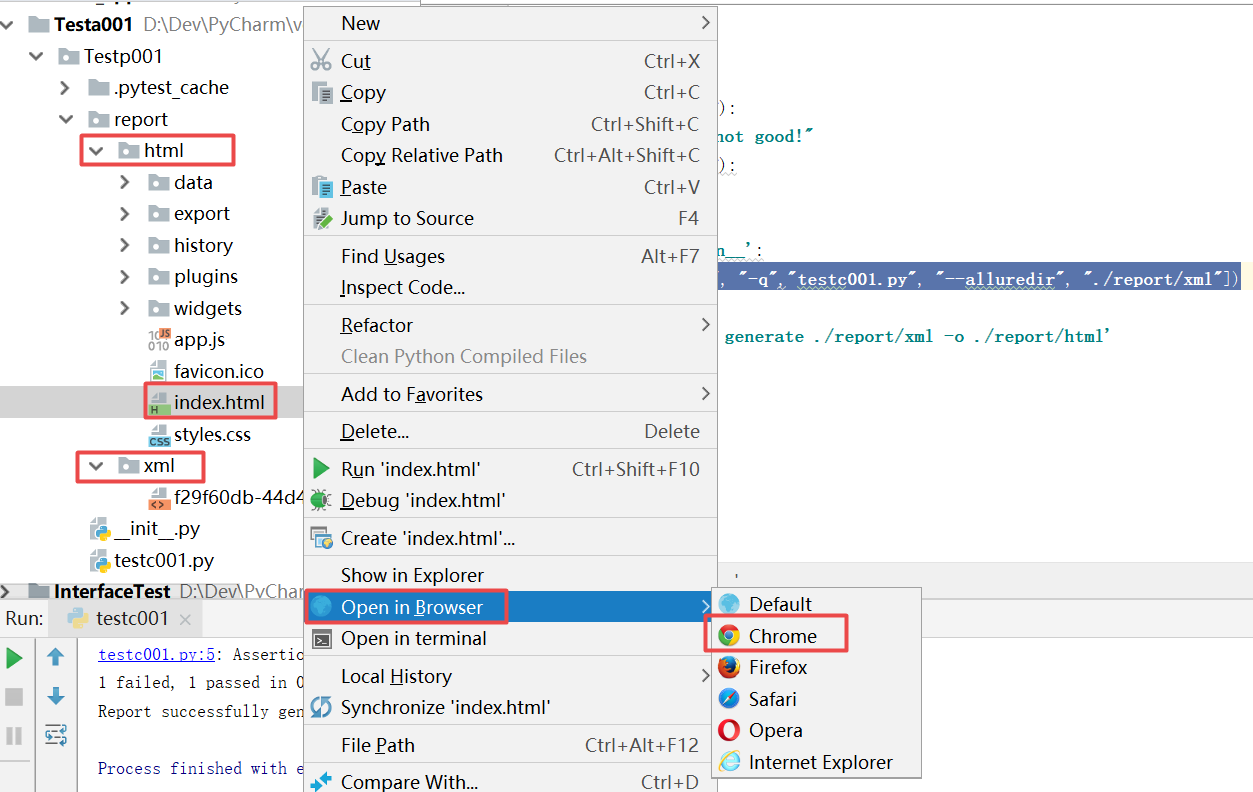Collapse the xml folder
The width and height of the screenshot is (1253, 792).
[96, 466]
